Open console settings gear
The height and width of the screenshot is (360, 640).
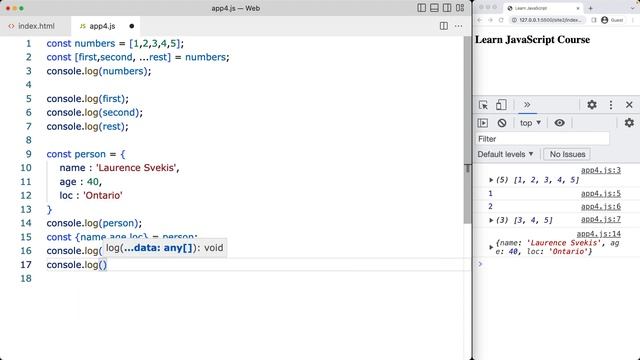click(x=629, y=123)
